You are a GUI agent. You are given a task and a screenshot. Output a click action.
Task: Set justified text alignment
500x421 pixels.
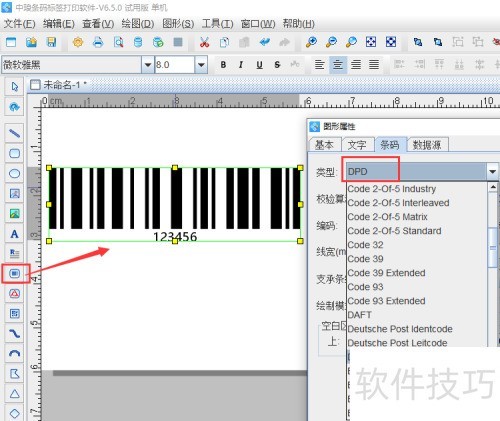click(x=374, y=65)
